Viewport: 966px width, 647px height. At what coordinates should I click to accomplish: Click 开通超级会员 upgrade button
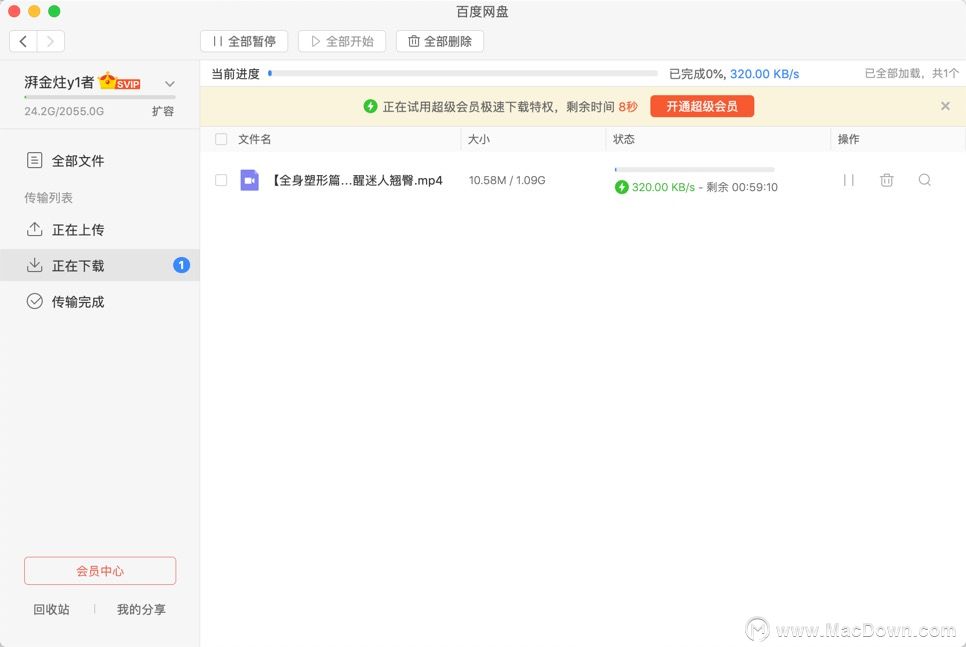(702, 107)
